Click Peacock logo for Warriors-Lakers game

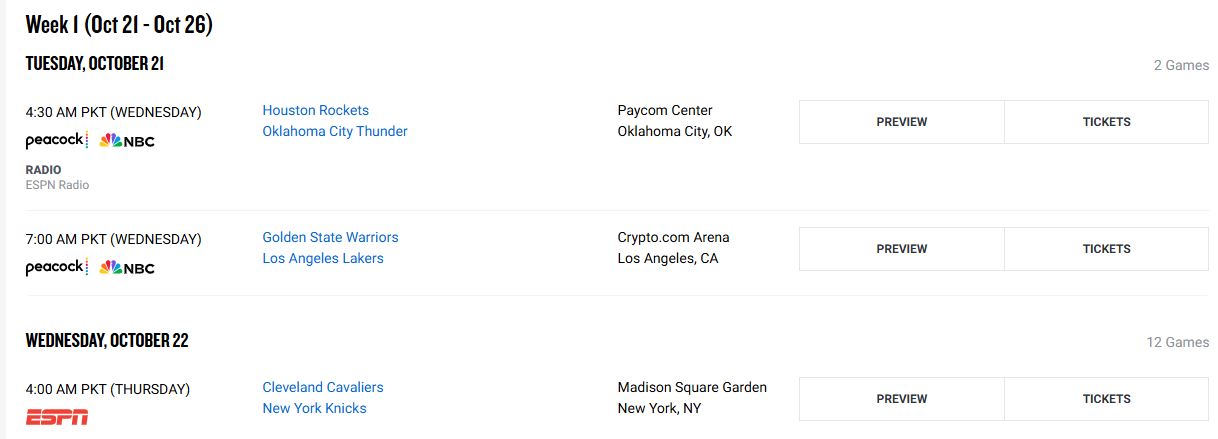click(57, 267)
